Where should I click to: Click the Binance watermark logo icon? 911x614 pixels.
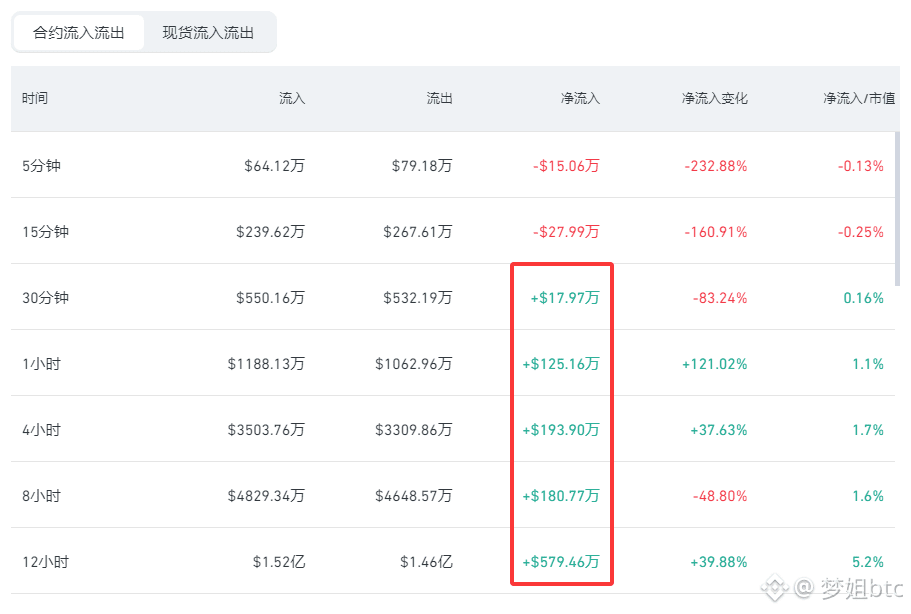pyautogui.click(x=774, y=588)
